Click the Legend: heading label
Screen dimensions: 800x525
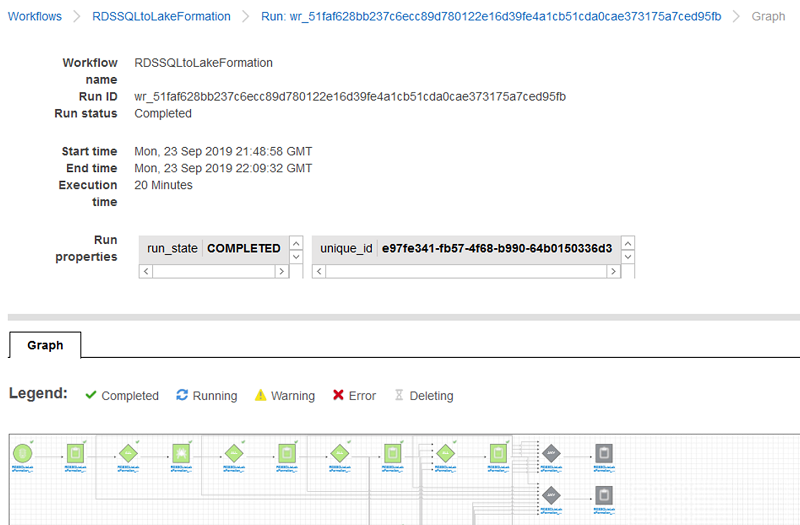coord(38,393)
